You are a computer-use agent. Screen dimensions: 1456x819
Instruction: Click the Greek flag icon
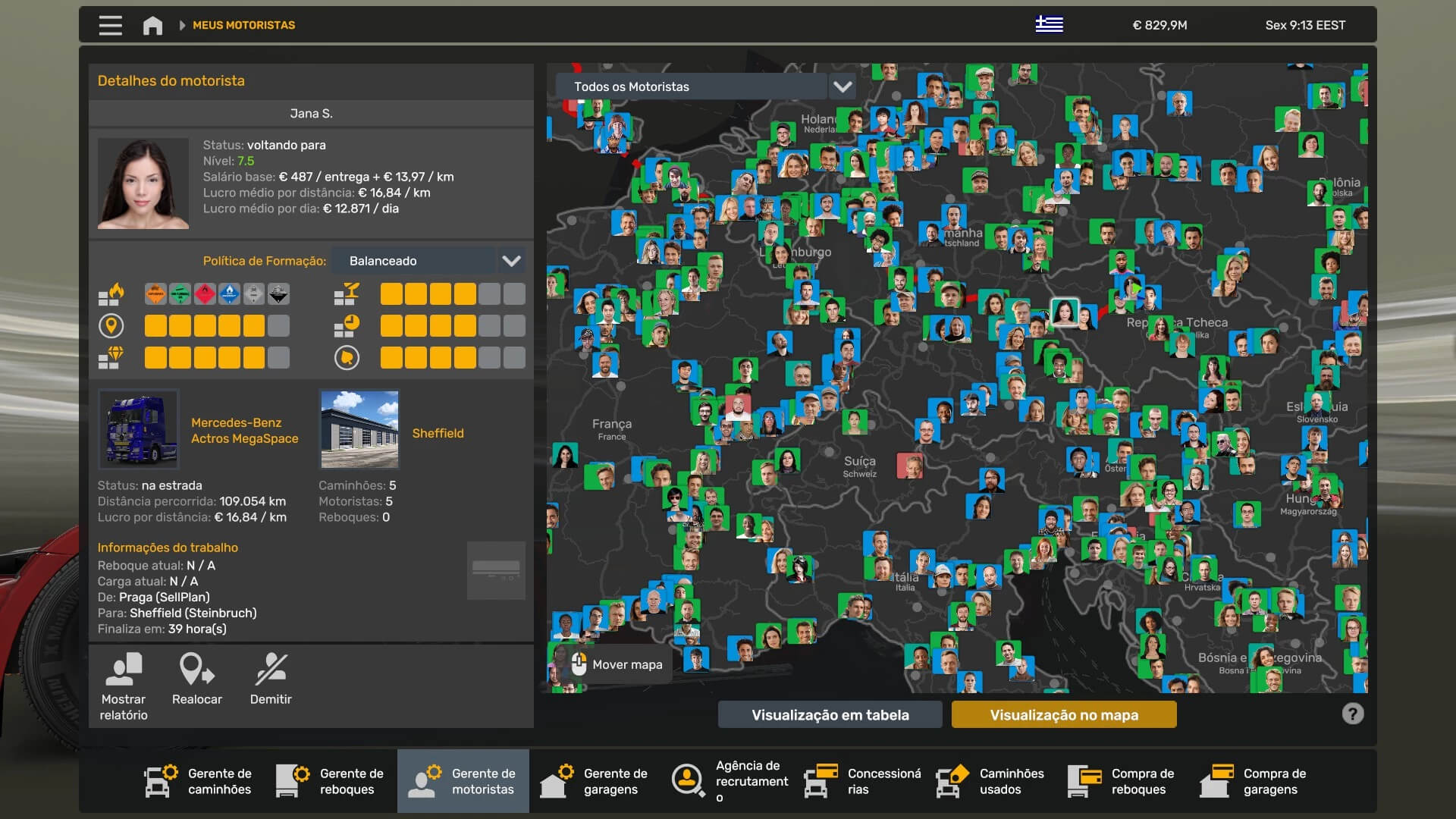pos(1049,25)
